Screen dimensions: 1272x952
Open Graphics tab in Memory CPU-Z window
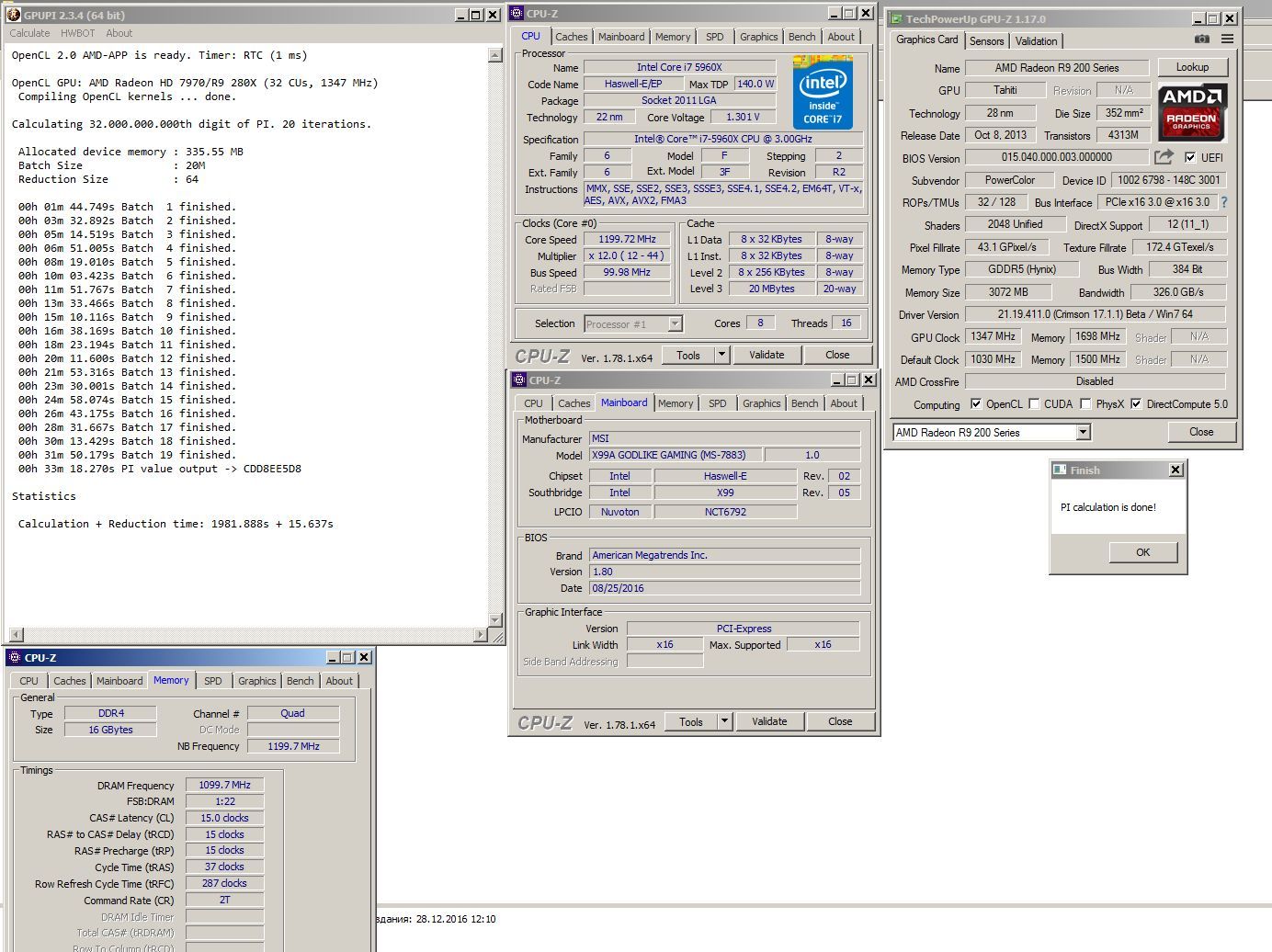click(256, 681)
